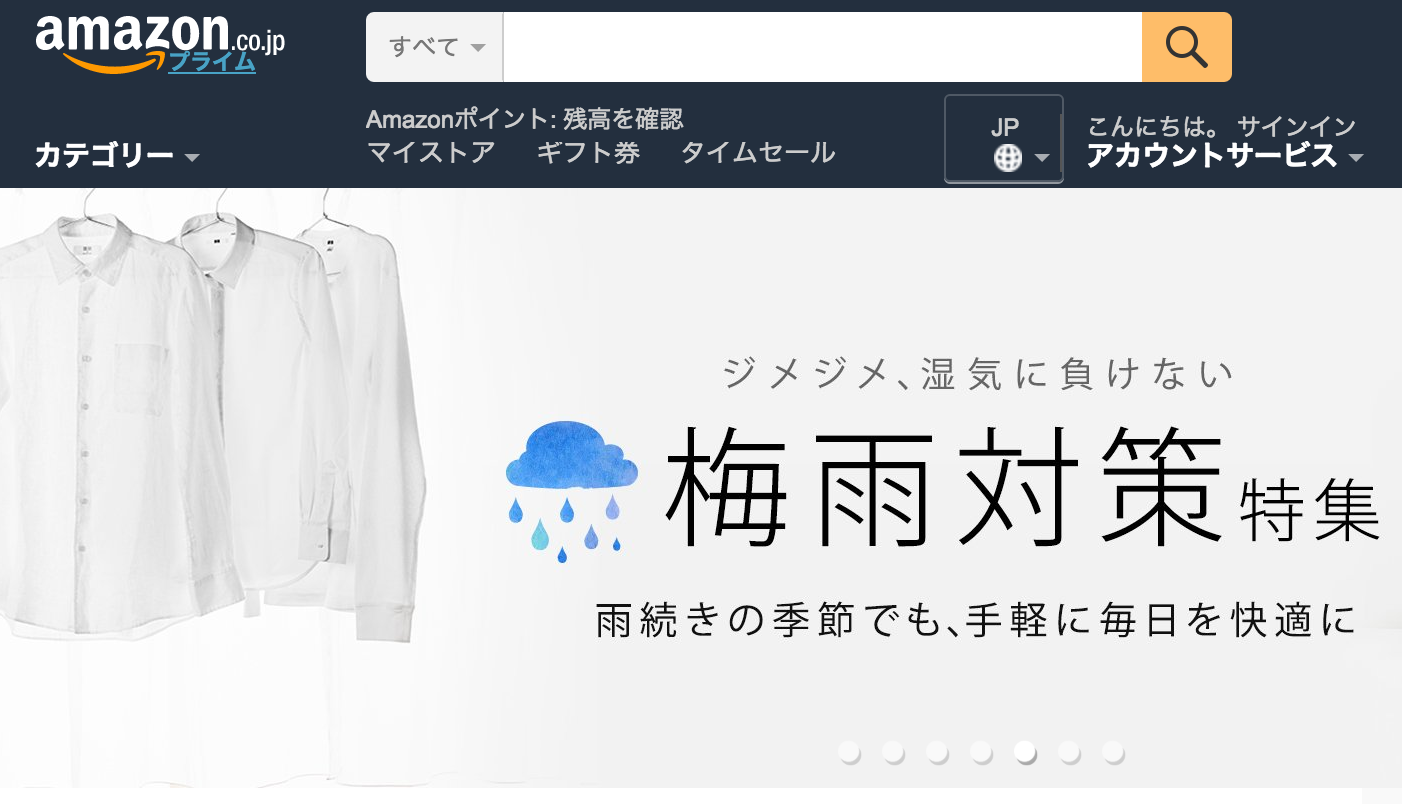Viewport: 1402px width, 804px height.
Task: Click inside the search text field
Action: (x=822, y=47)
